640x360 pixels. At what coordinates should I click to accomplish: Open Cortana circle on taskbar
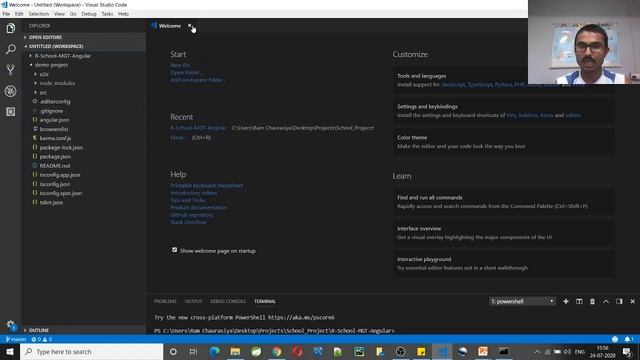173,351
